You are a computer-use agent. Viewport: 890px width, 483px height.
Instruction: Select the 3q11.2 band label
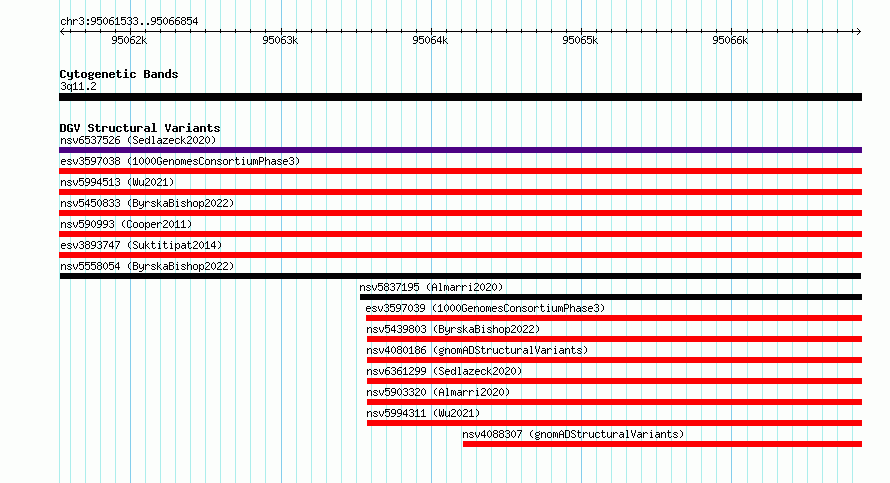coord(78,86)
